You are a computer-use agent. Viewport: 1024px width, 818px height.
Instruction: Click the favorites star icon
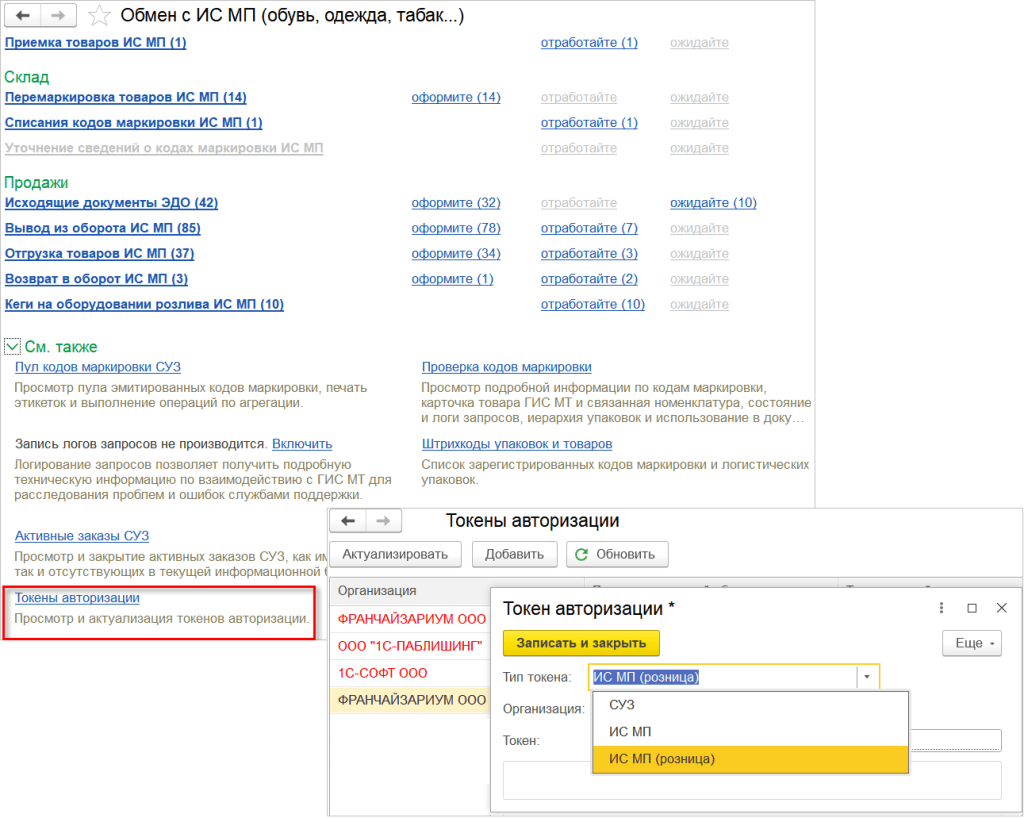click(99, 15)
